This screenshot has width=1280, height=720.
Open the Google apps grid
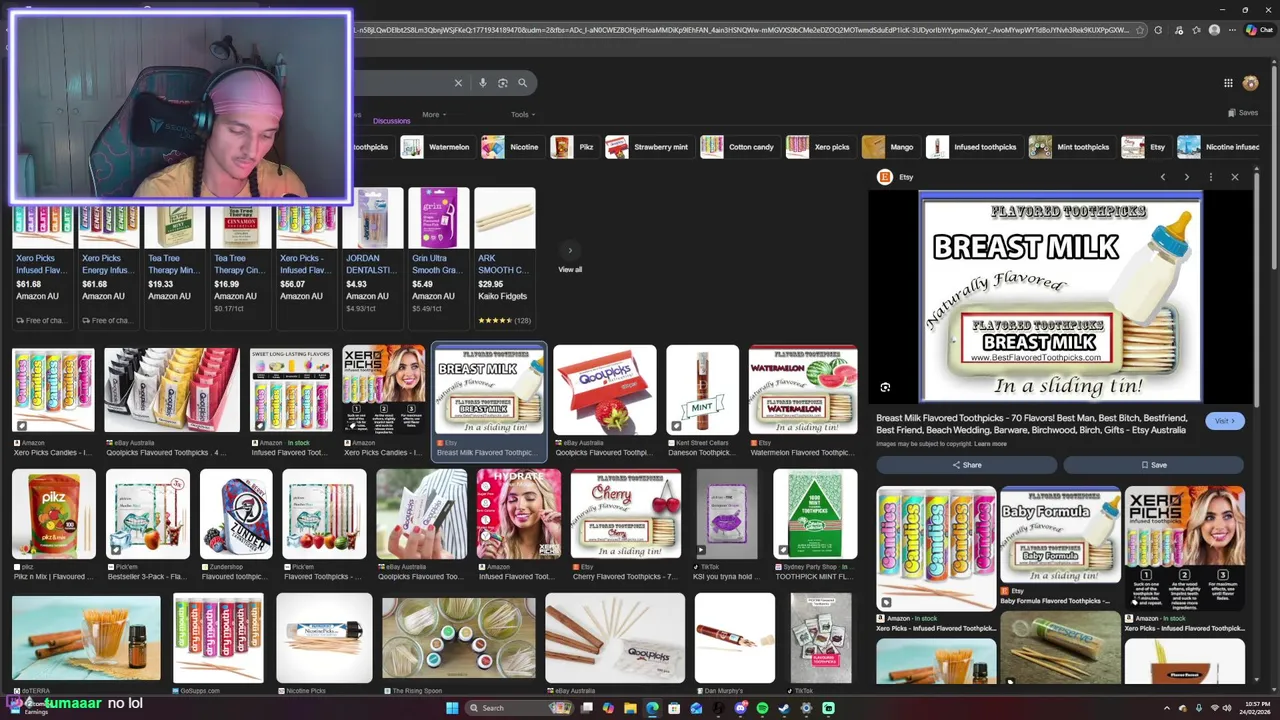(x=1228, y=83)
